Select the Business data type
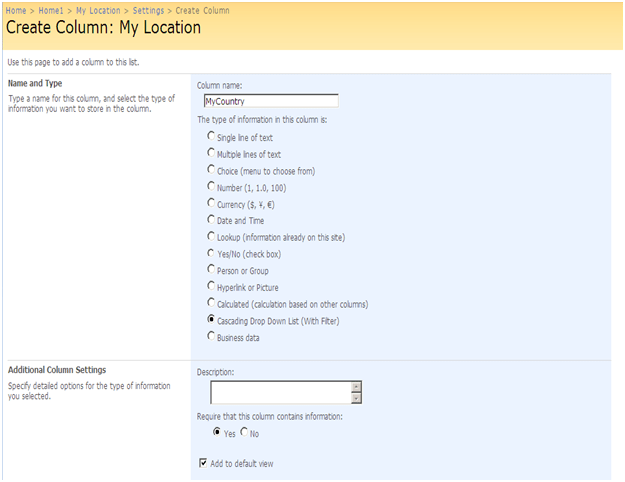Viewport: 625px width, 482px height. (x=210, y=336)
